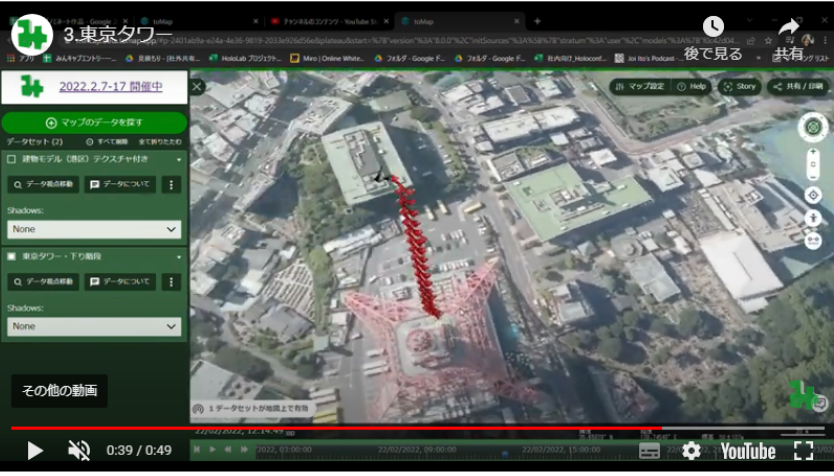
Task: Open the Story button
Action: tap(739, 87)
